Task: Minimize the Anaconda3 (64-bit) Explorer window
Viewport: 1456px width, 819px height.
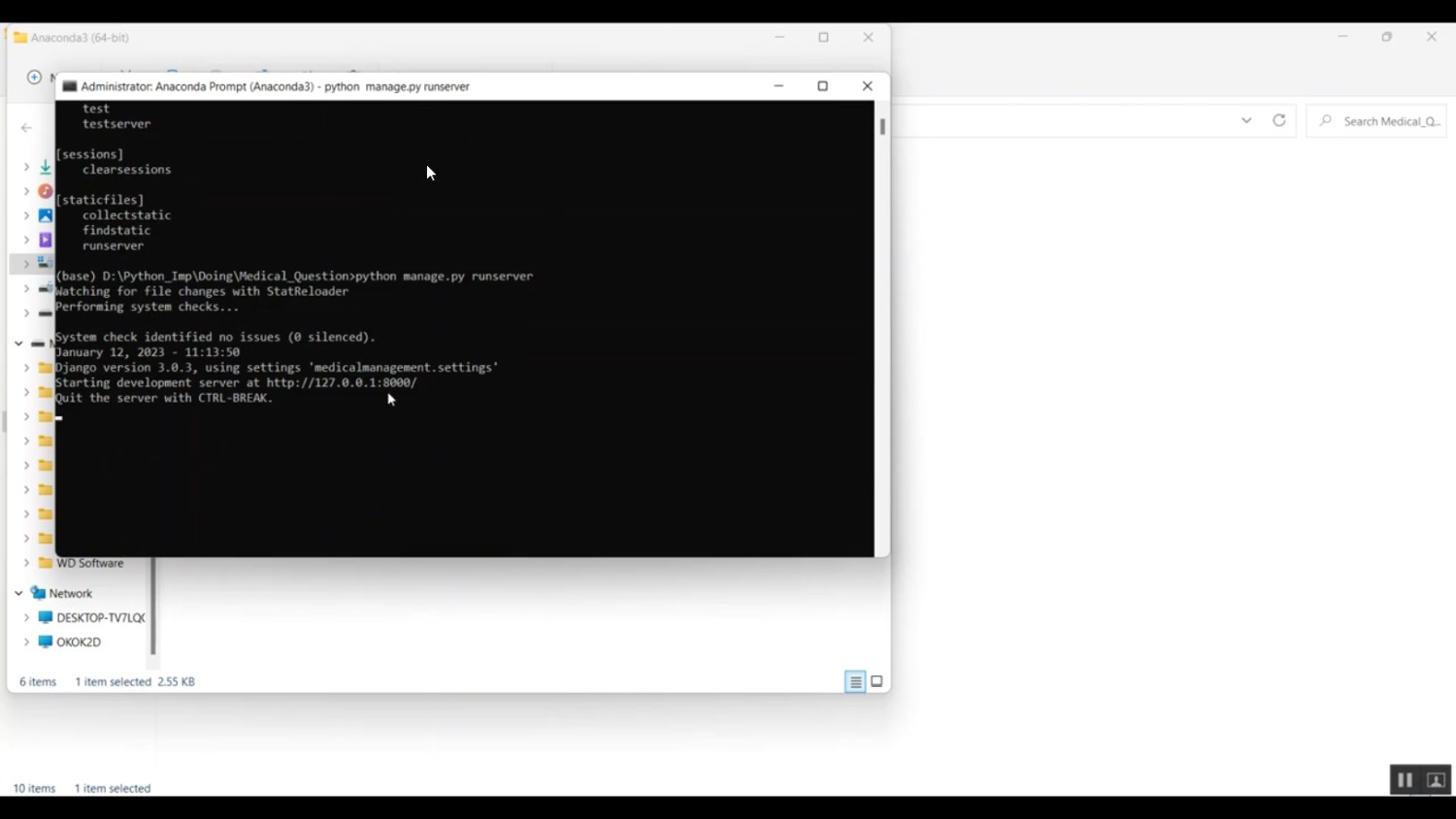Action: (x=779, y=37)
